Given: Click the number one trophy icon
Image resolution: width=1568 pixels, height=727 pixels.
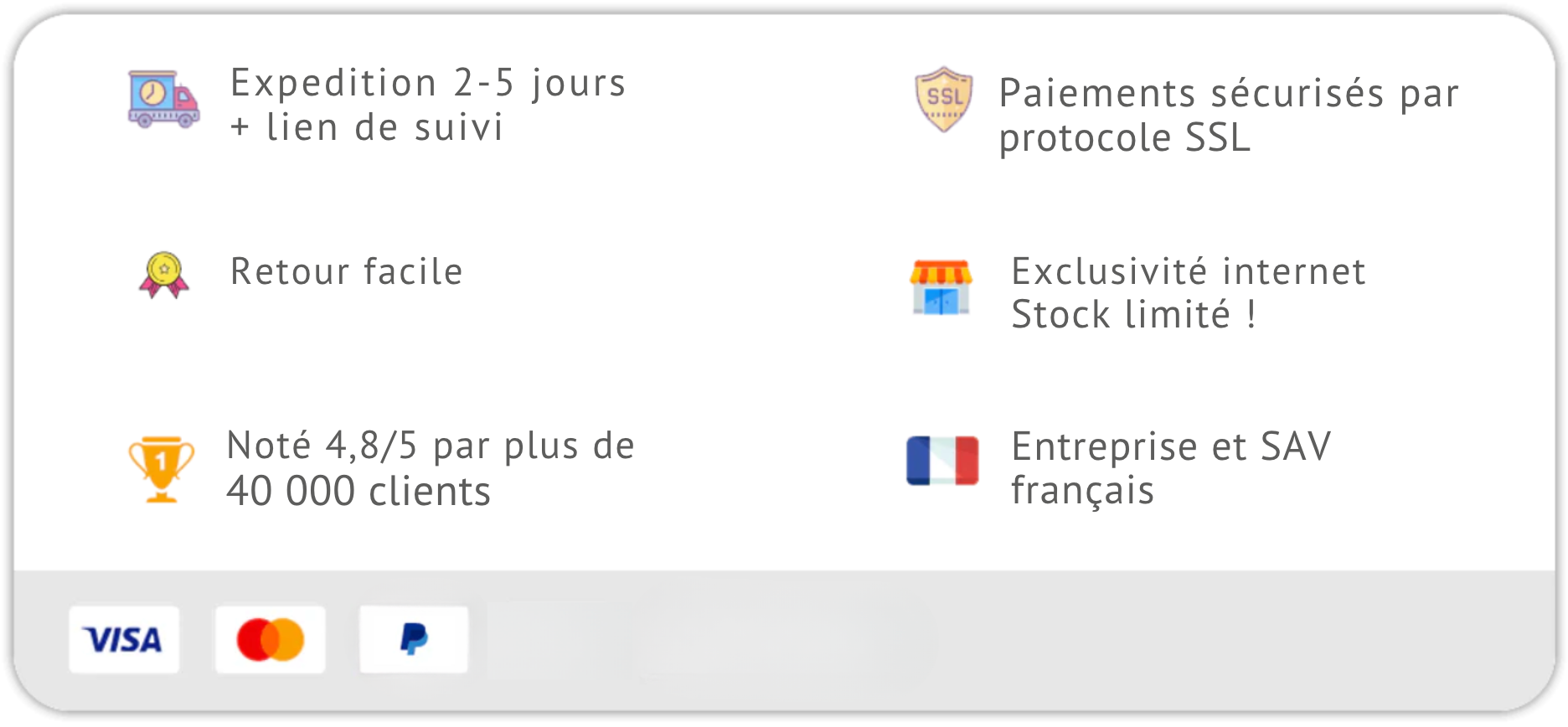Looking at the screenshot, I should (x=162, y=469).
